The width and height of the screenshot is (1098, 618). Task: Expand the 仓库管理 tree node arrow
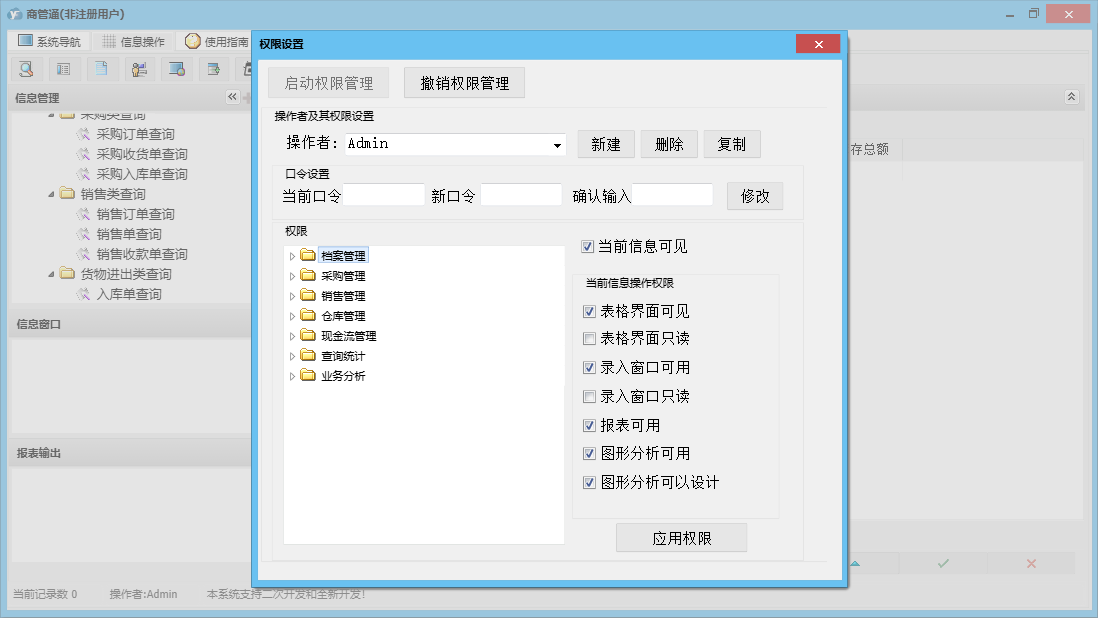coord(292,316)
